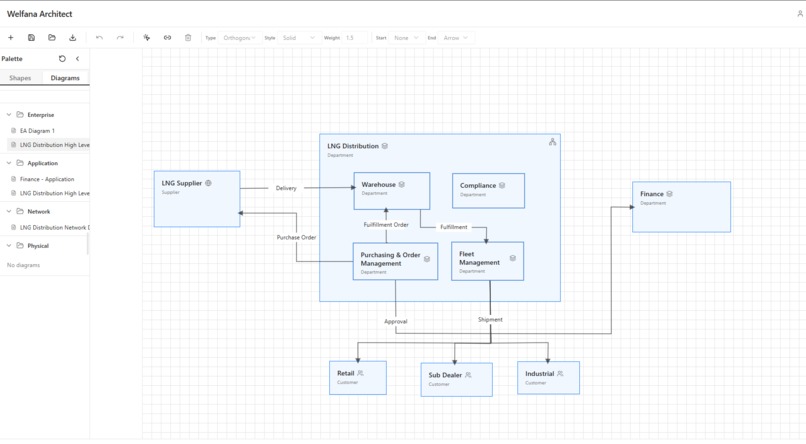806x444 pixels.
Task: Select the Fulfillment connector label
Action: (x=454, y=227)
